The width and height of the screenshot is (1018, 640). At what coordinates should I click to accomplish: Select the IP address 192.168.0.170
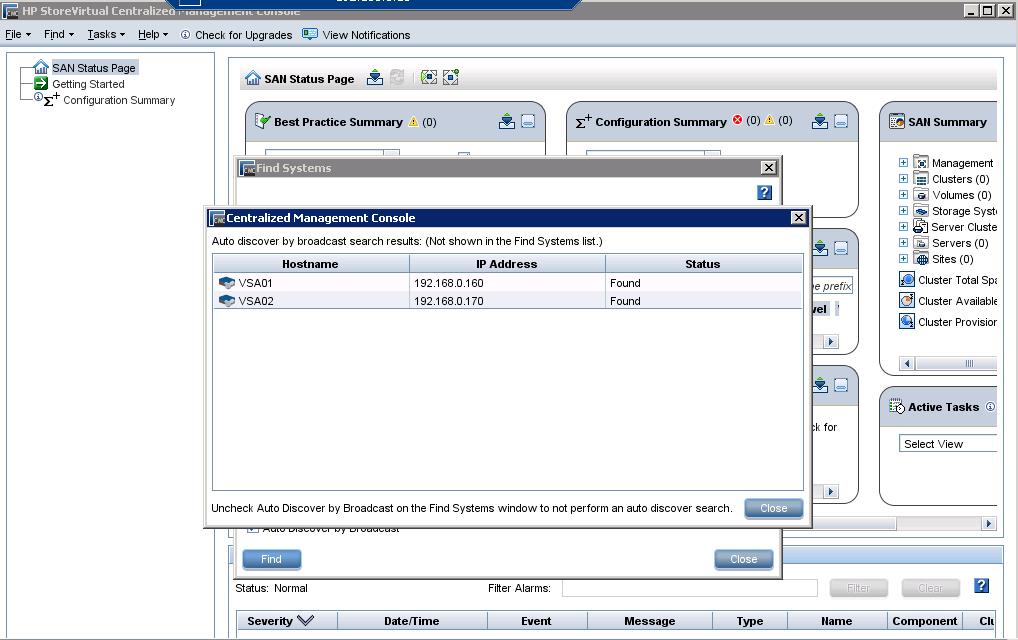coord(449,301)
